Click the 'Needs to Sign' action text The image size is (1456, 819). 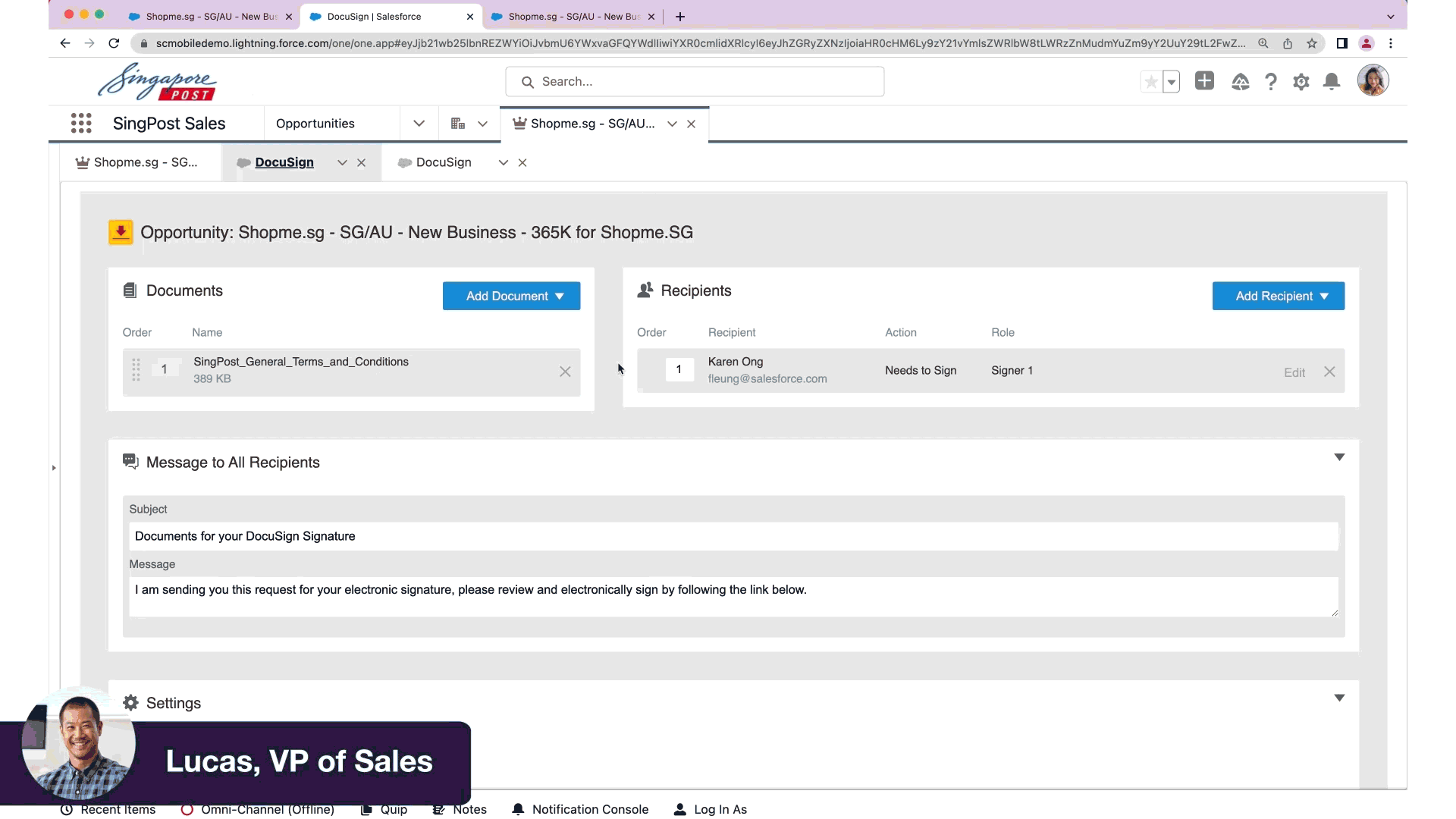tap(921, 370)
